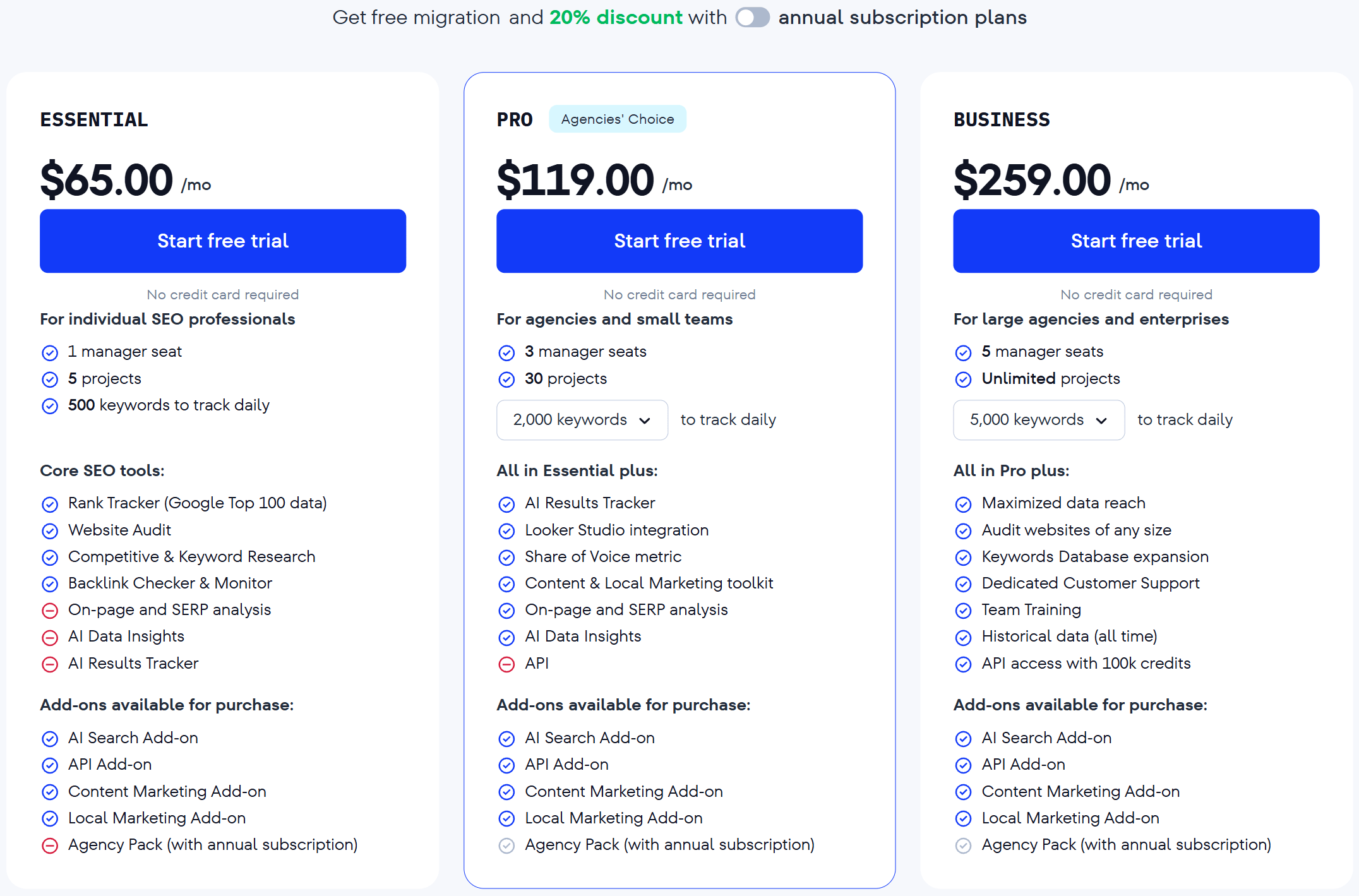The width and height of the screenshot is (1359, 896).
Task: Start free trial for the Business plan
Action: pos(1135,241)
